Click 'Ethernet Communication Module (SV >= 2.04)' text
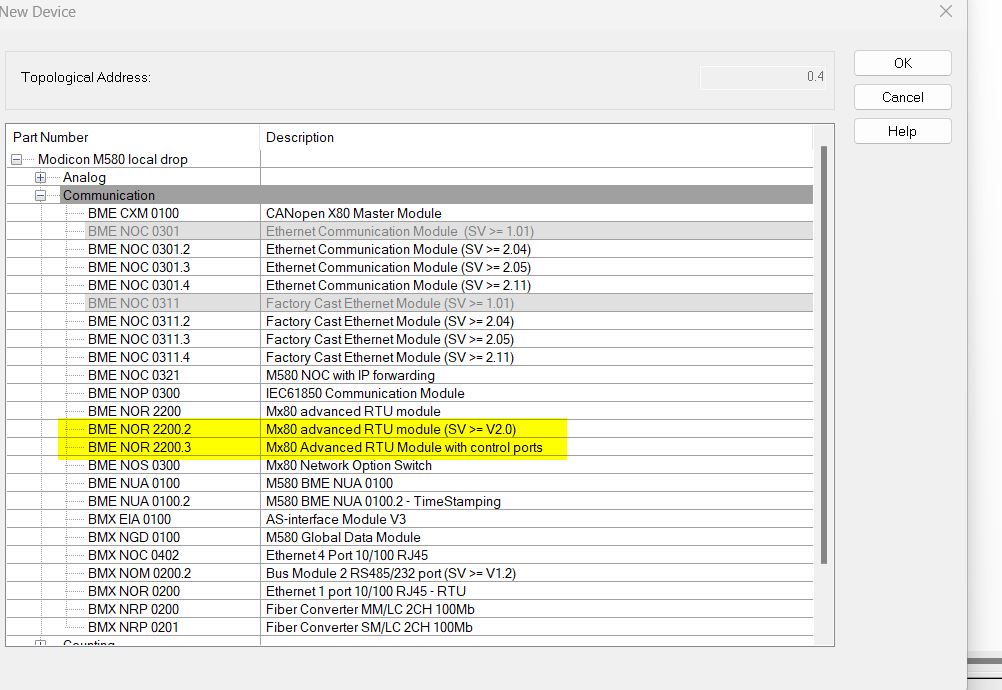Image resolution: width=1002 pixels, height=690 pixels. pyautogui.click(x=398, y=249)
